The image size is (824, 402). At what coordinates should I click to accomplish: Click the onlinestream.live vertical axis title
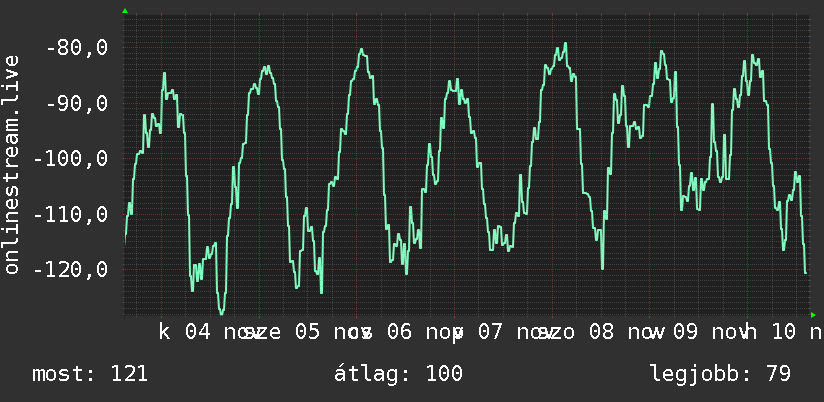coord(11,164)
